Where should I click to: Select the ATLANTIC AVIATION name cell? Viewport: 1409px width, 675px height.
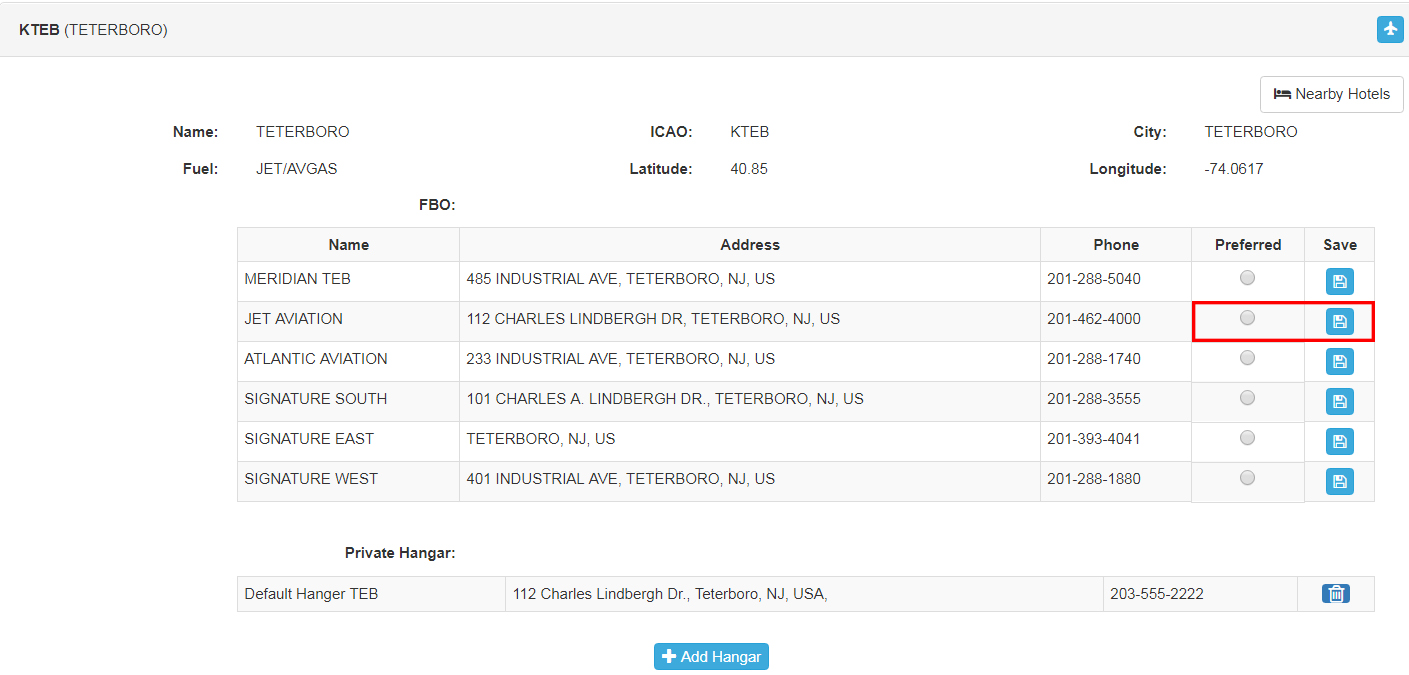pyautogui.click(x=348, y=362)
